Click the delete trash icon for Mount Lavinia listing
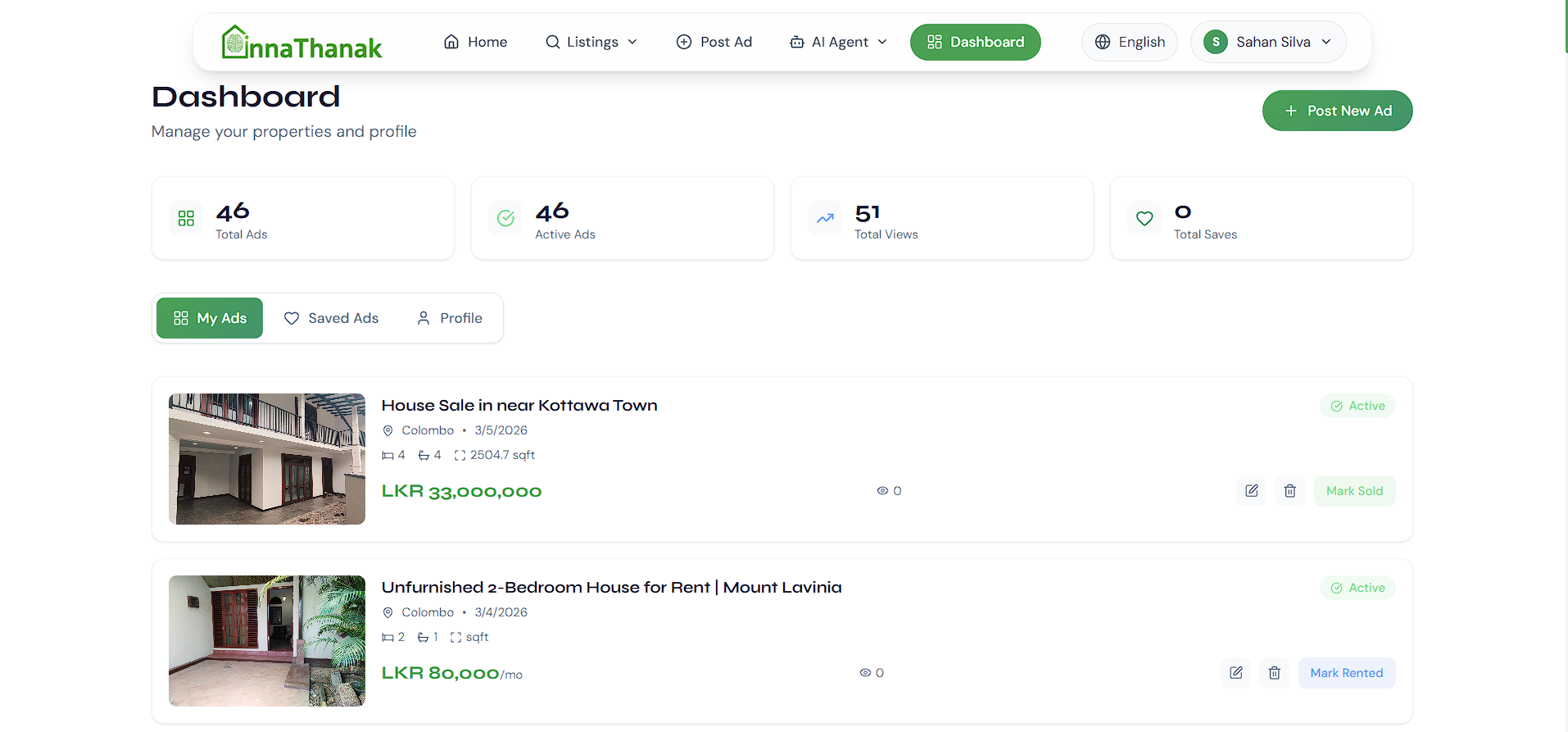The image size is (1568, 732). pyautogui.click(x=1274, y=672)
